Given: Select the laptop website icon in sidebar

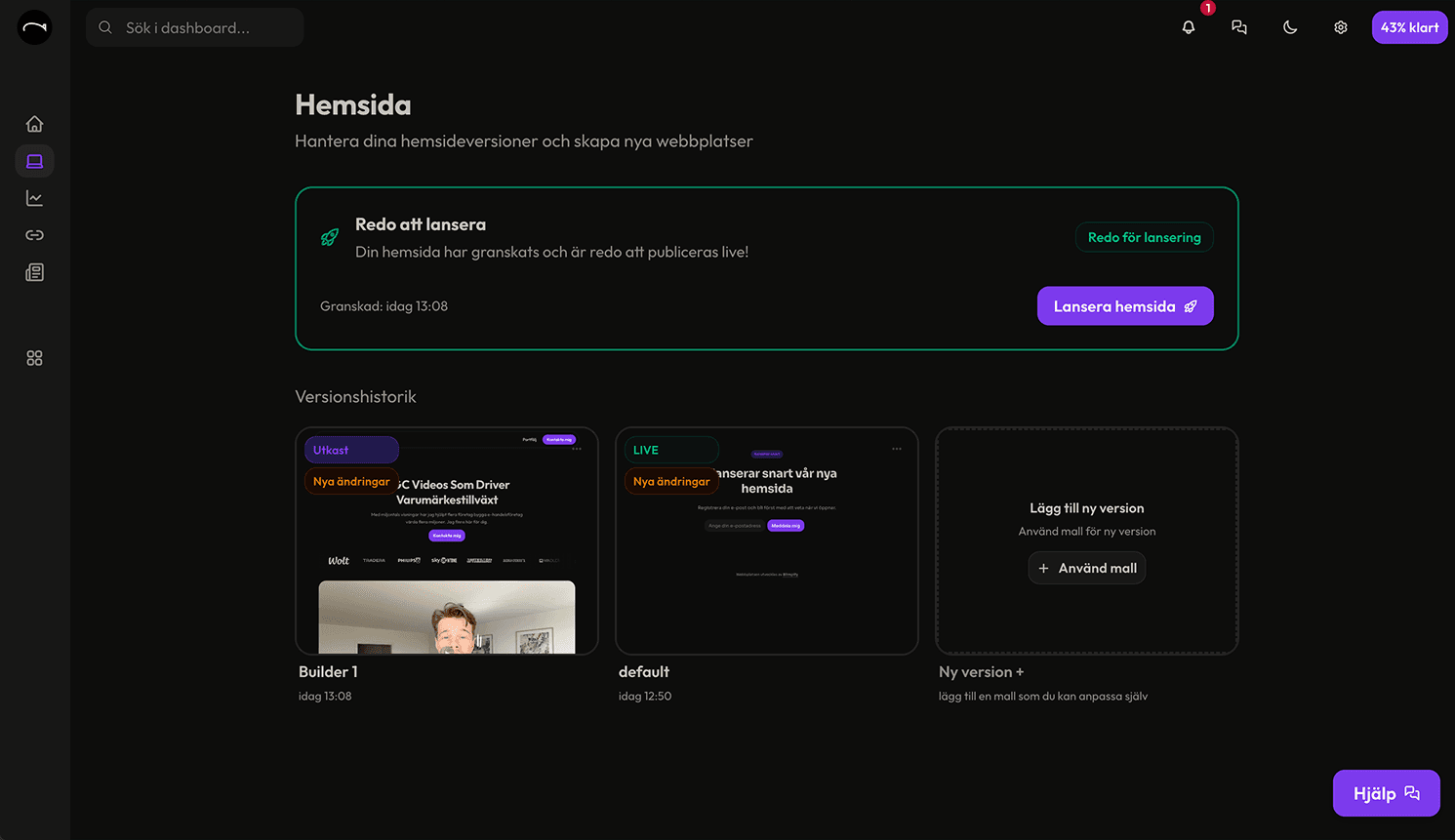Looking at the screenshot, I should pyautogui.click(x=34, y=161).
